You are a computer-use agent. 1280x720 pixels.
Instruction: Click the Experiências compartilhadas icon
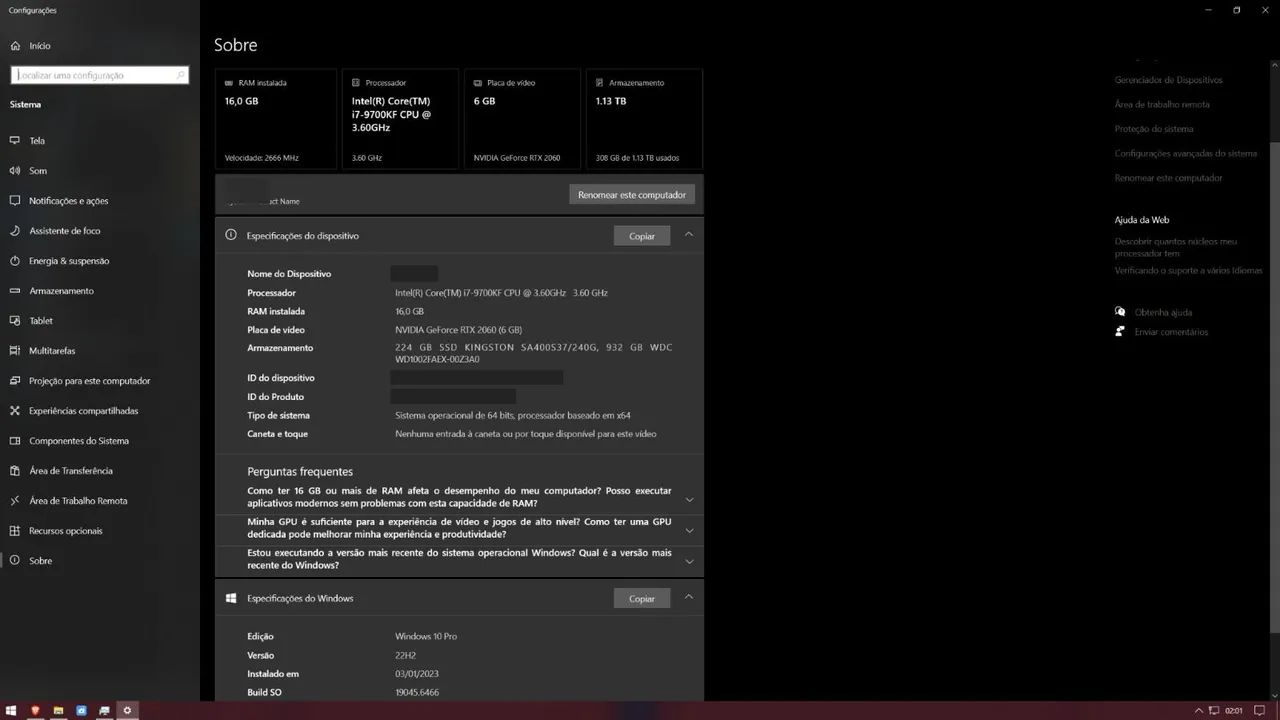pyautogui.click(x=15, y=411)
